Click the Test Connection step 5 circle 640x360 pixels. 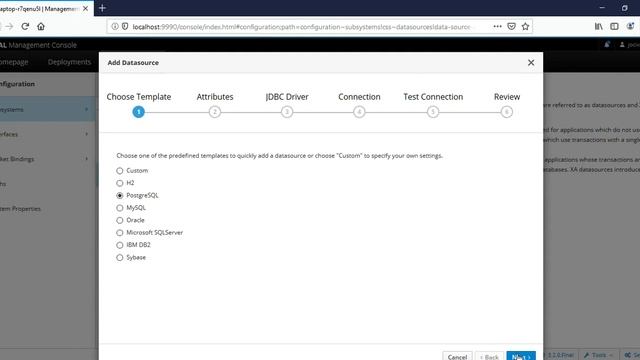(433, 112)
